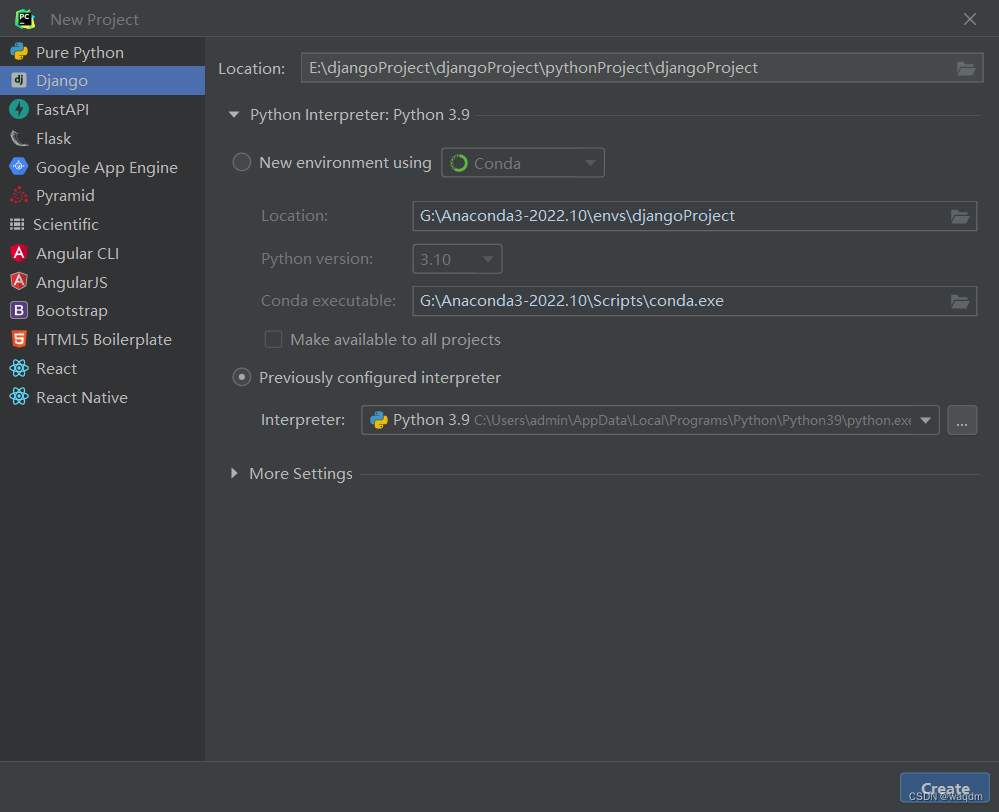Click the PyCharm logo in title bar
The image size is (999, 812).
pos(25,19)
